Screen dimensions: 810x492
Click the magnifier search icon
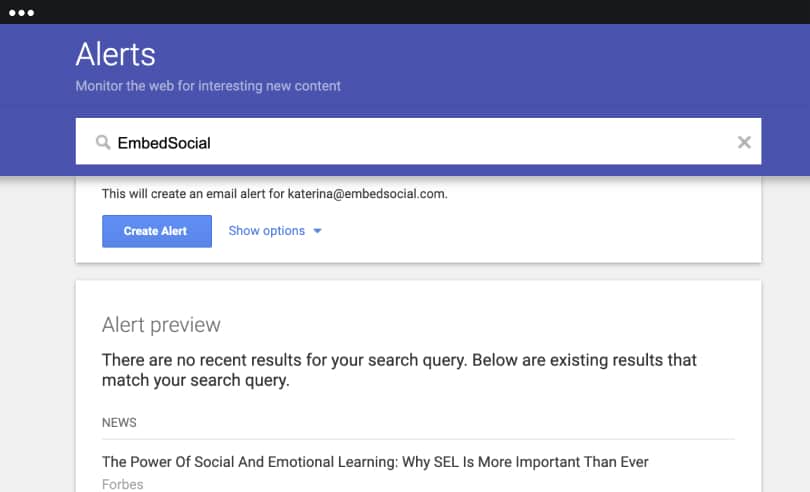[103, 142]
